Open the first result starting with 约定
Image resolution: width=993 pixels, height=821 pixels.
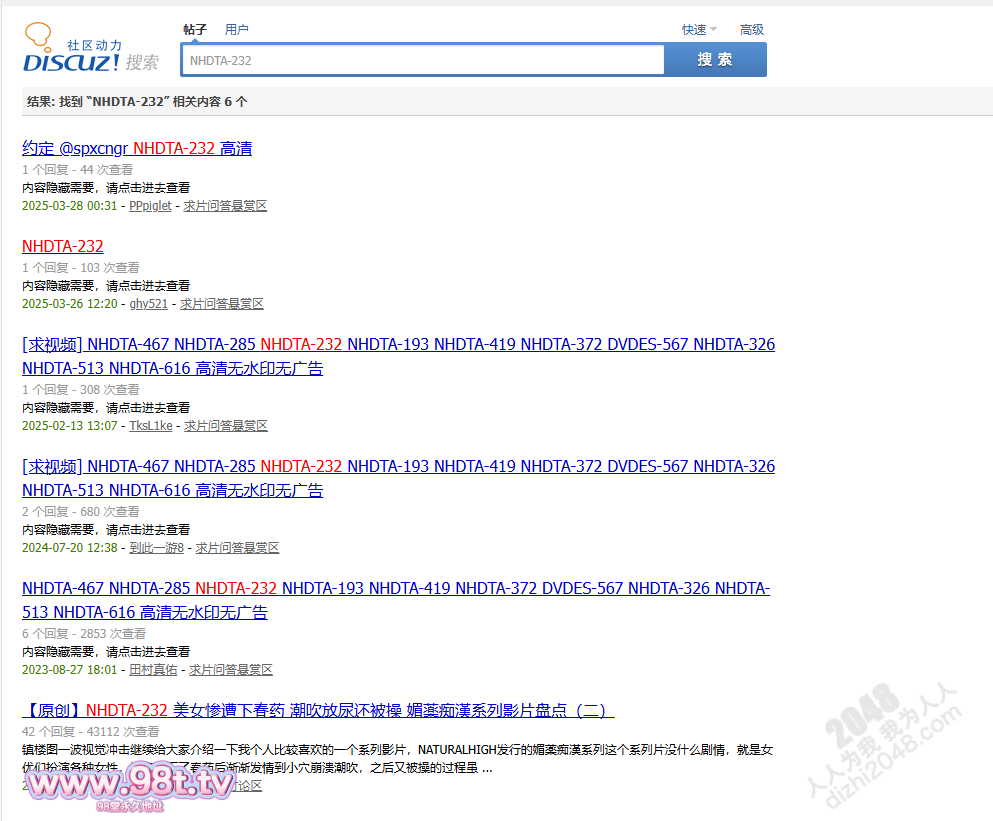(x=137, y=148)
